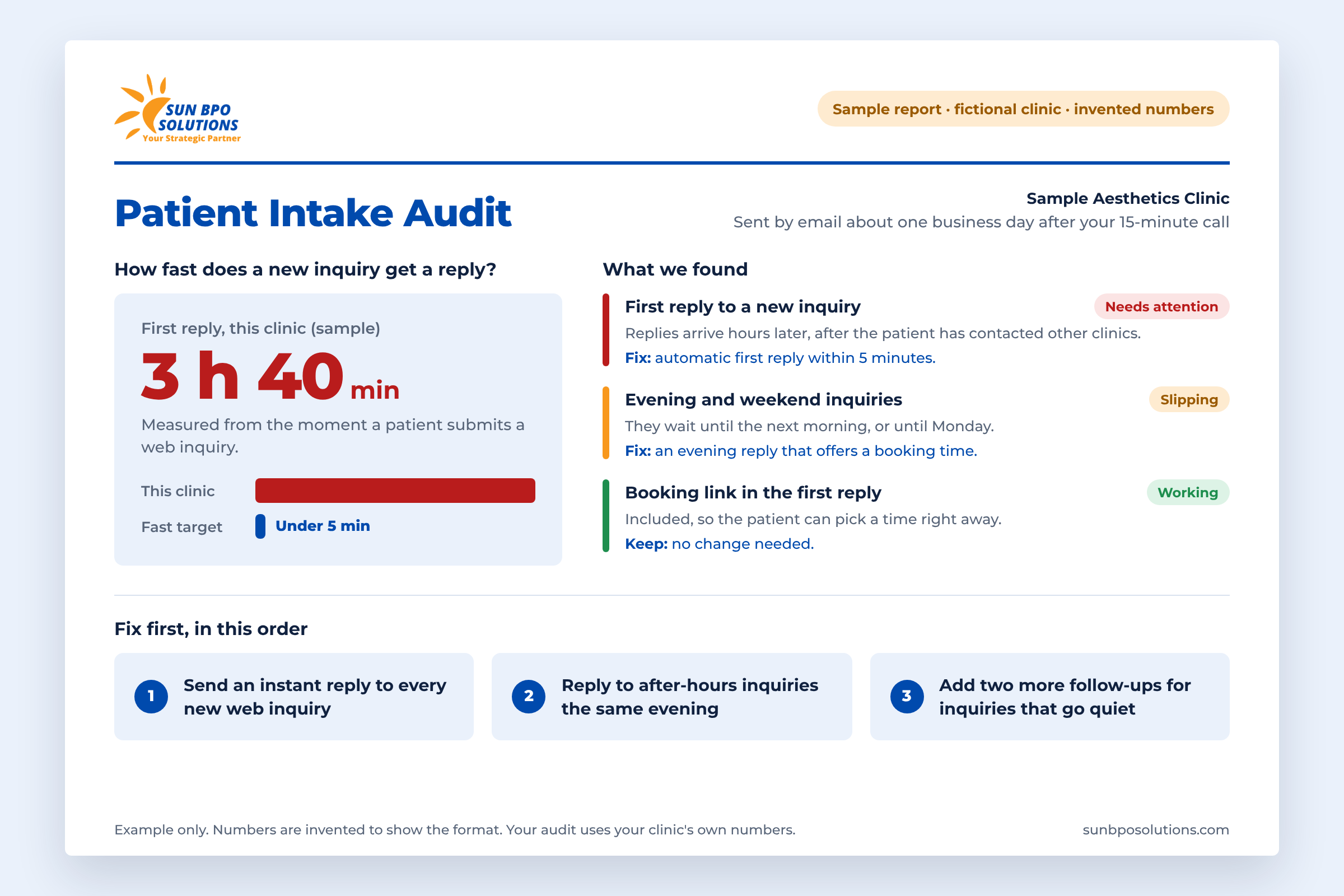Click the red 'This clinic' bar
Screen dimensions: 1344x896
point(395,491)
